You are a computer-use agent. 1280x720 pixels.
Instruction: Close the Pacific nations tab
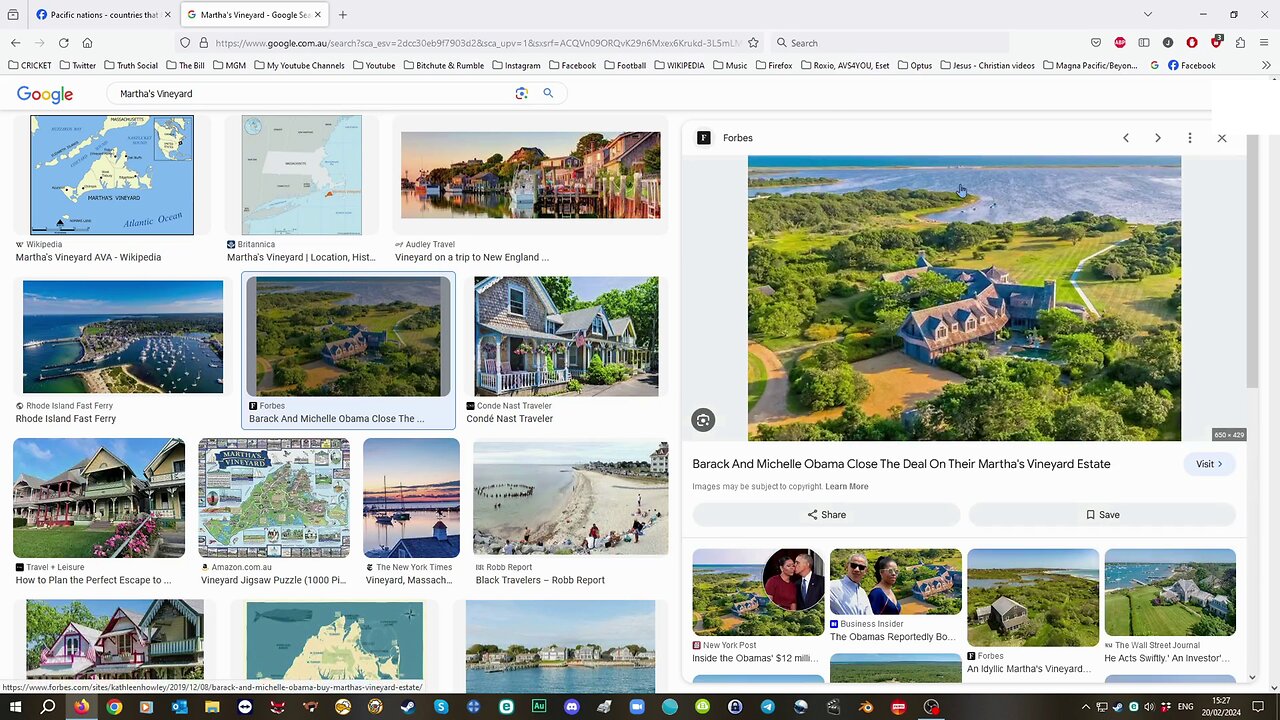click(x=168, y=15)
